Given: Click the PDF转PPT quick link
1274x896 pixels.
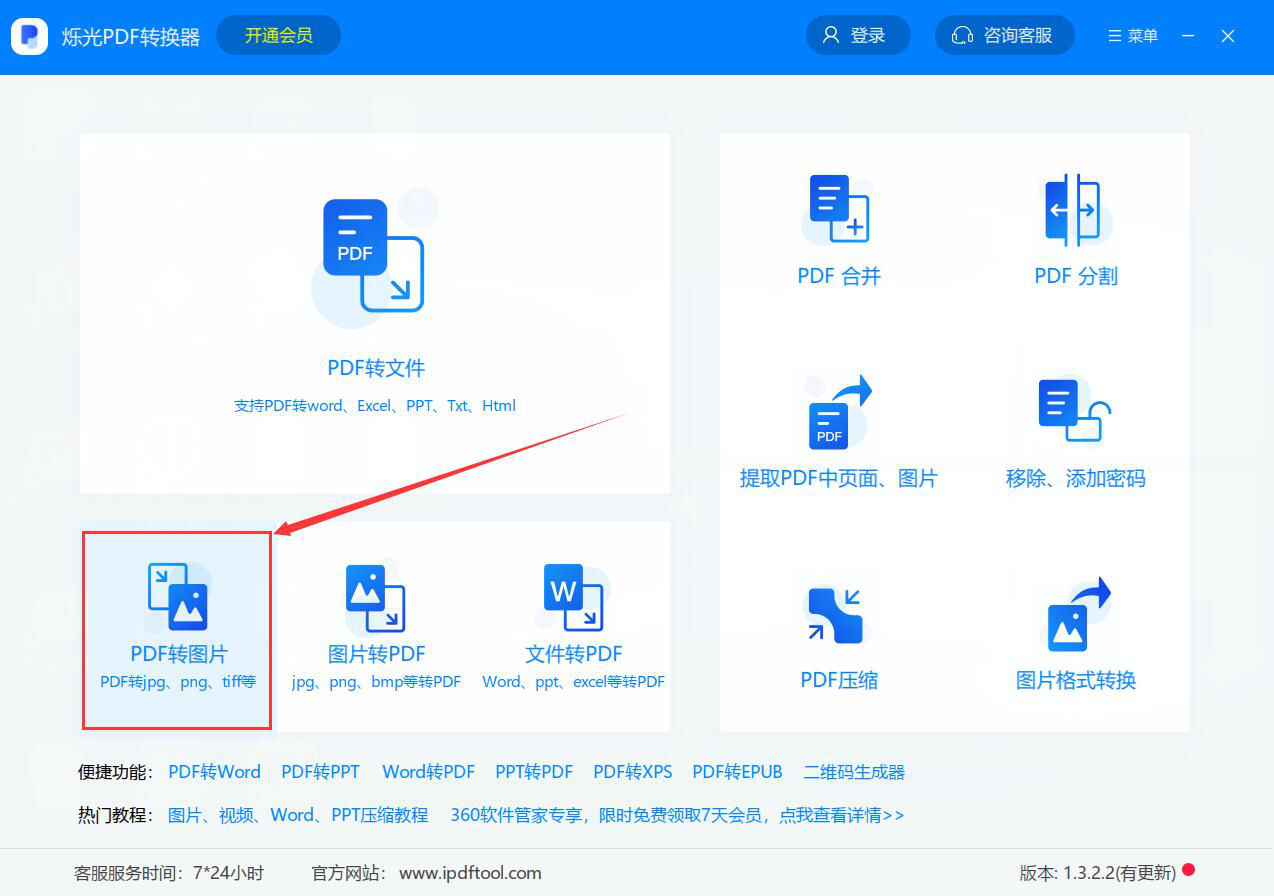Looking at the screenshot, I should point(320,772).
